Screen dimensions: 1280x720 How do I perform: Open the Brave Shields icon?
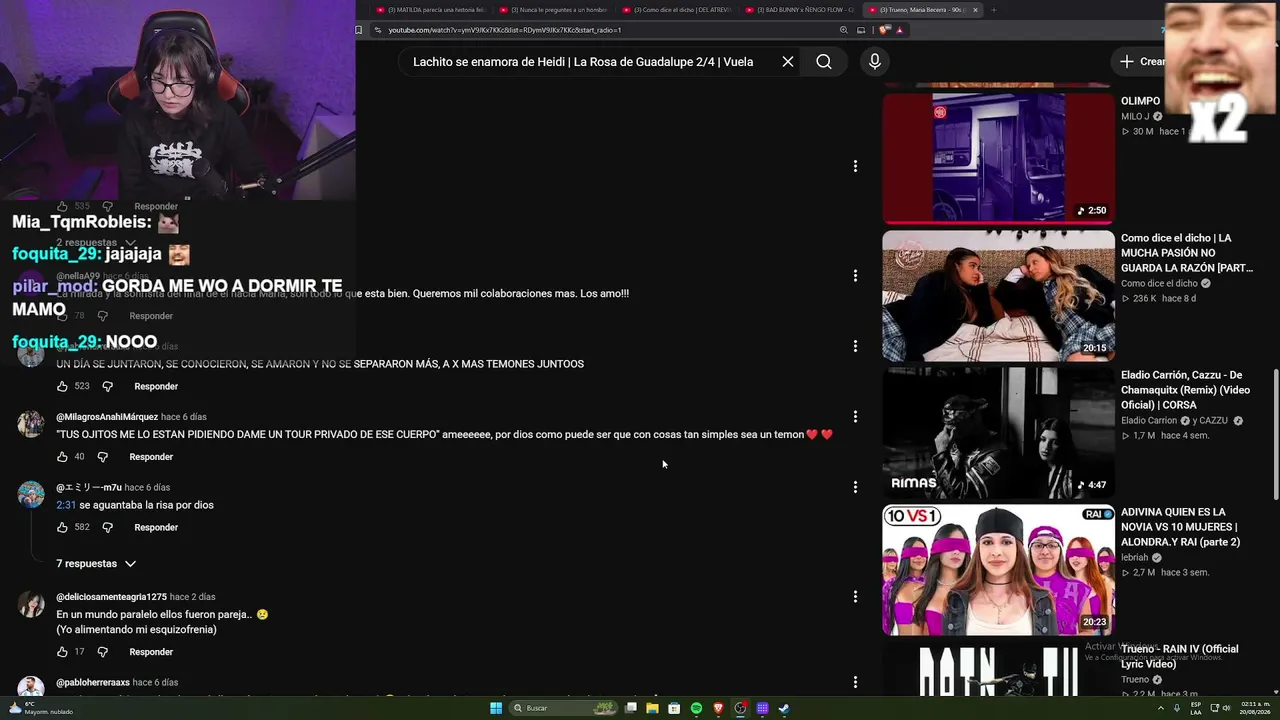coord(886,30)
